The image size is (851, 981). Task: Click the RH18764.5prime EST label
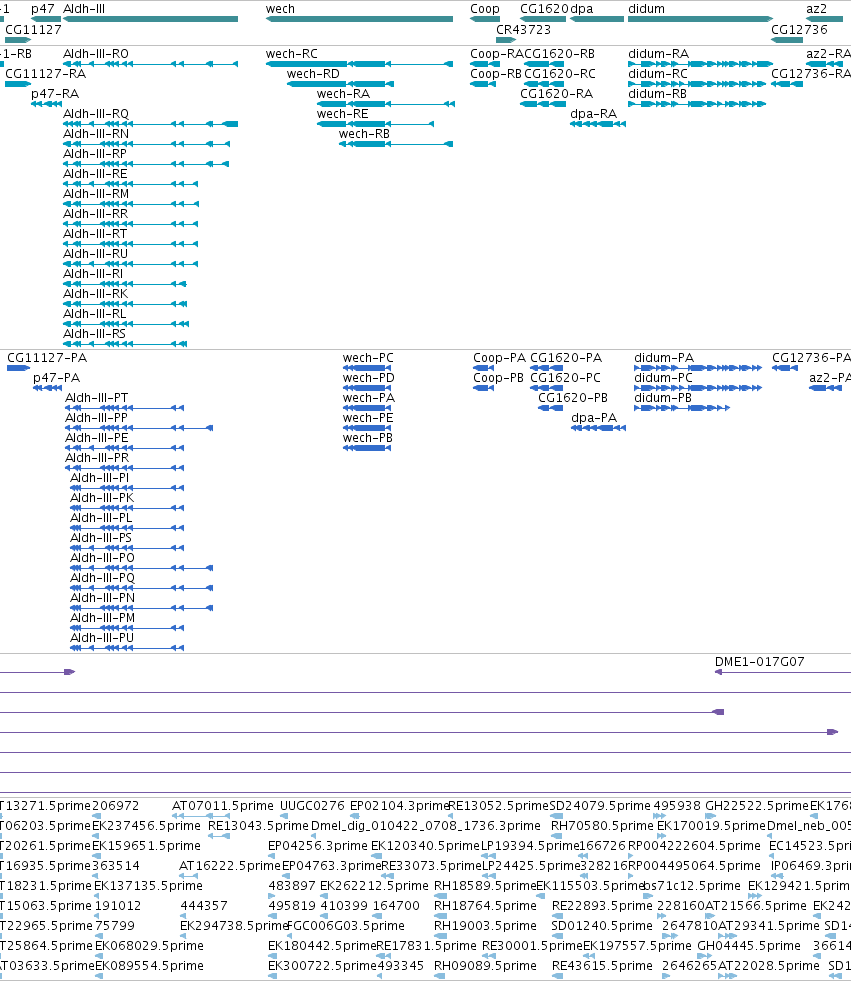(486, 906)
